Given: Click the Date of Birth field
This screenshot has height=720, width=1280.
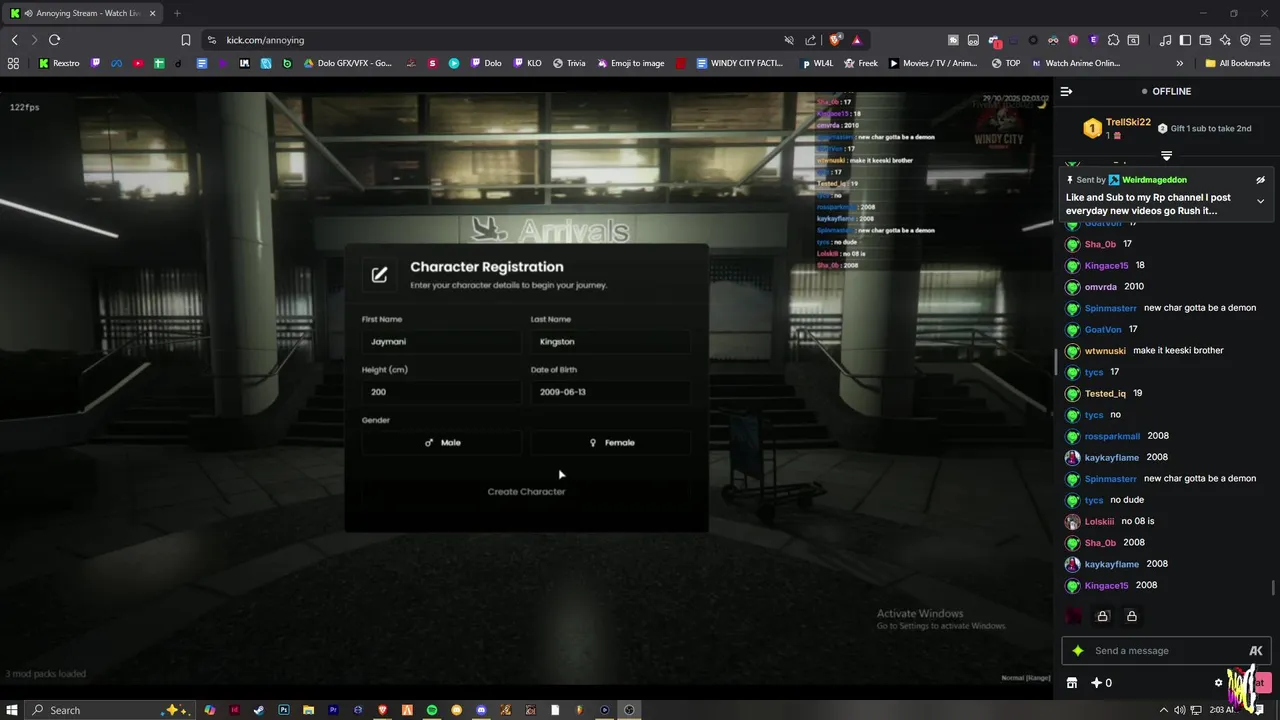Looking at the screenshot, I should (x=610, y=391).
